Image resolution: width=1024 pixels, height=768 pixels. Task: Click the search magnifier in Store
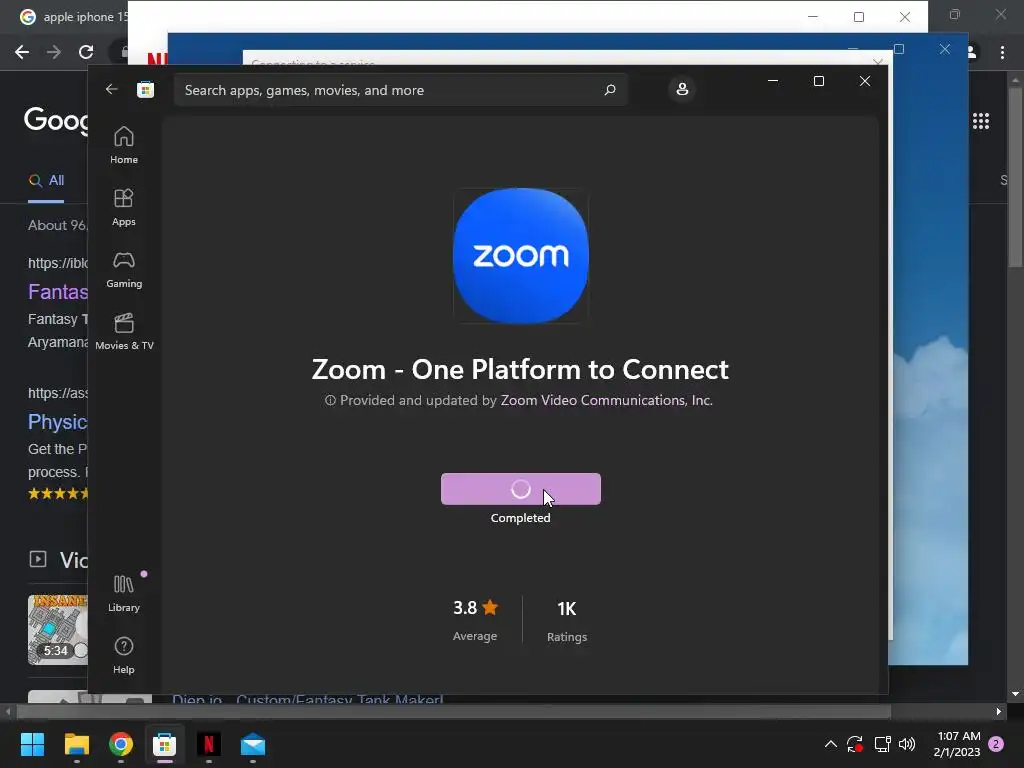coord(609,89)
